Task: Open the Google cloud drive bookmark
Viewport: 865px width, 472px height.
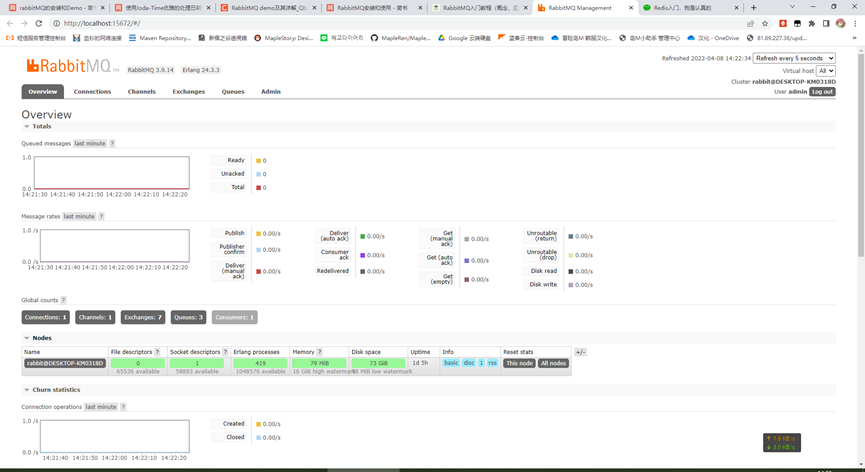Action: pos(464,38)
